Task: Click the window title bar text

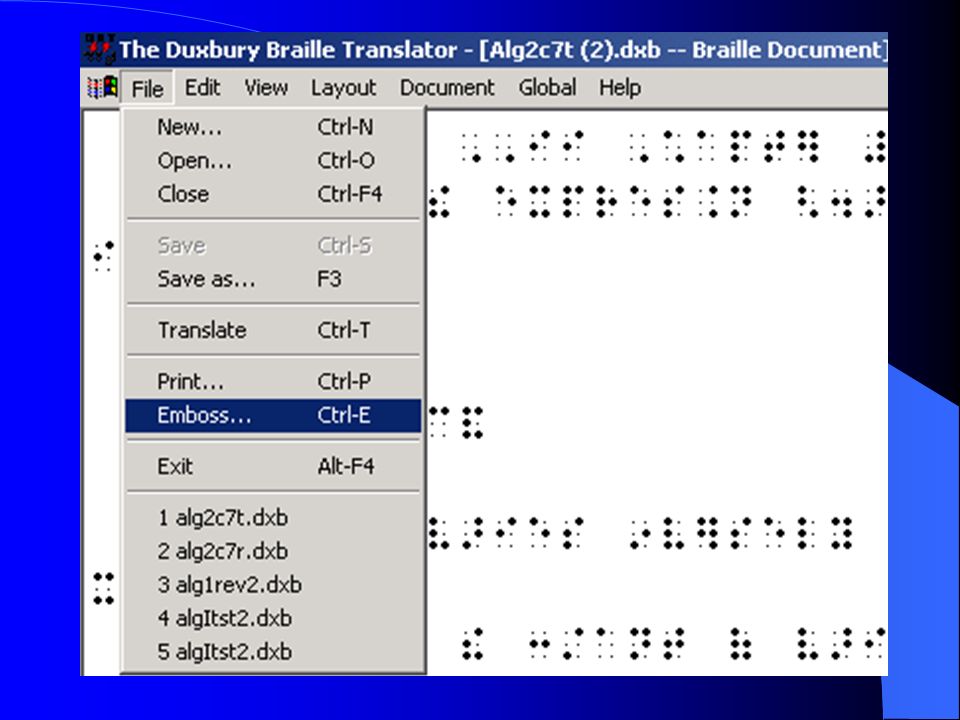Action: coord(502,50)
